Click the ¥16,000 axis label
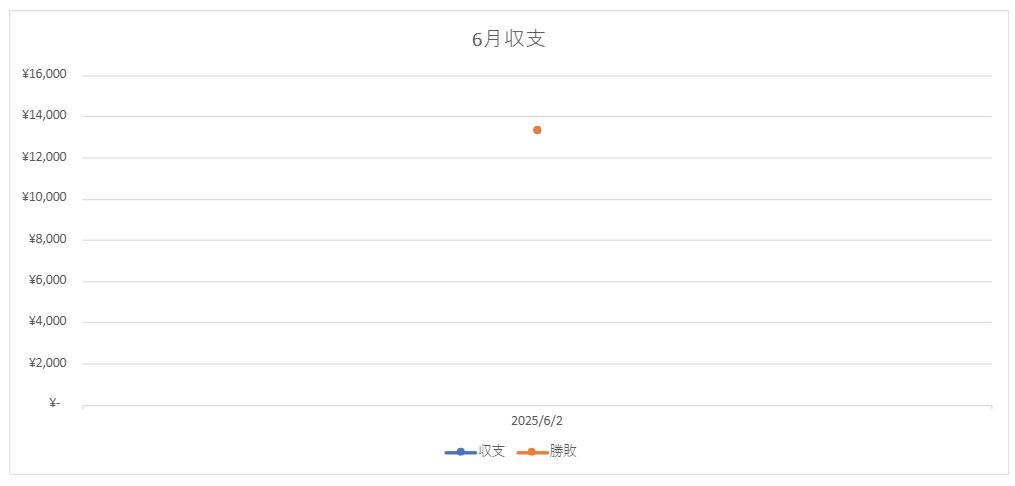Image resolution: width=1015 pixels, height=486 pixels. coord(44,74)
